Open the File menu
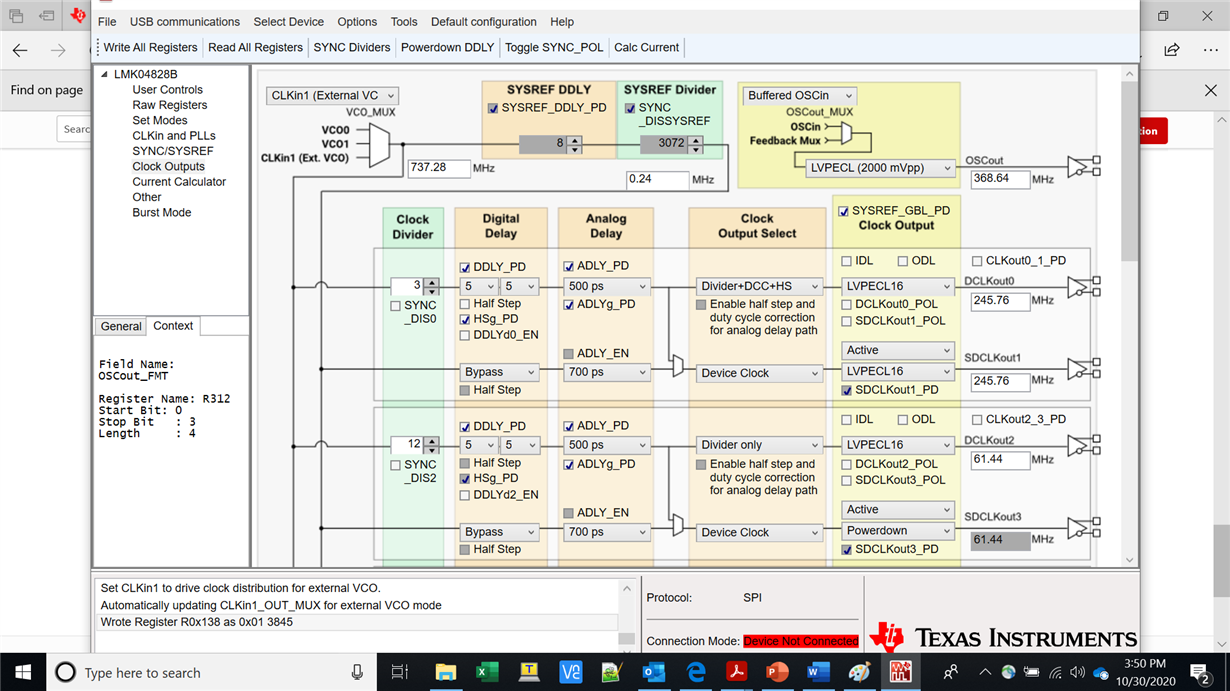The height and width of the screenshot is (691, 1230). coord(107,22)
